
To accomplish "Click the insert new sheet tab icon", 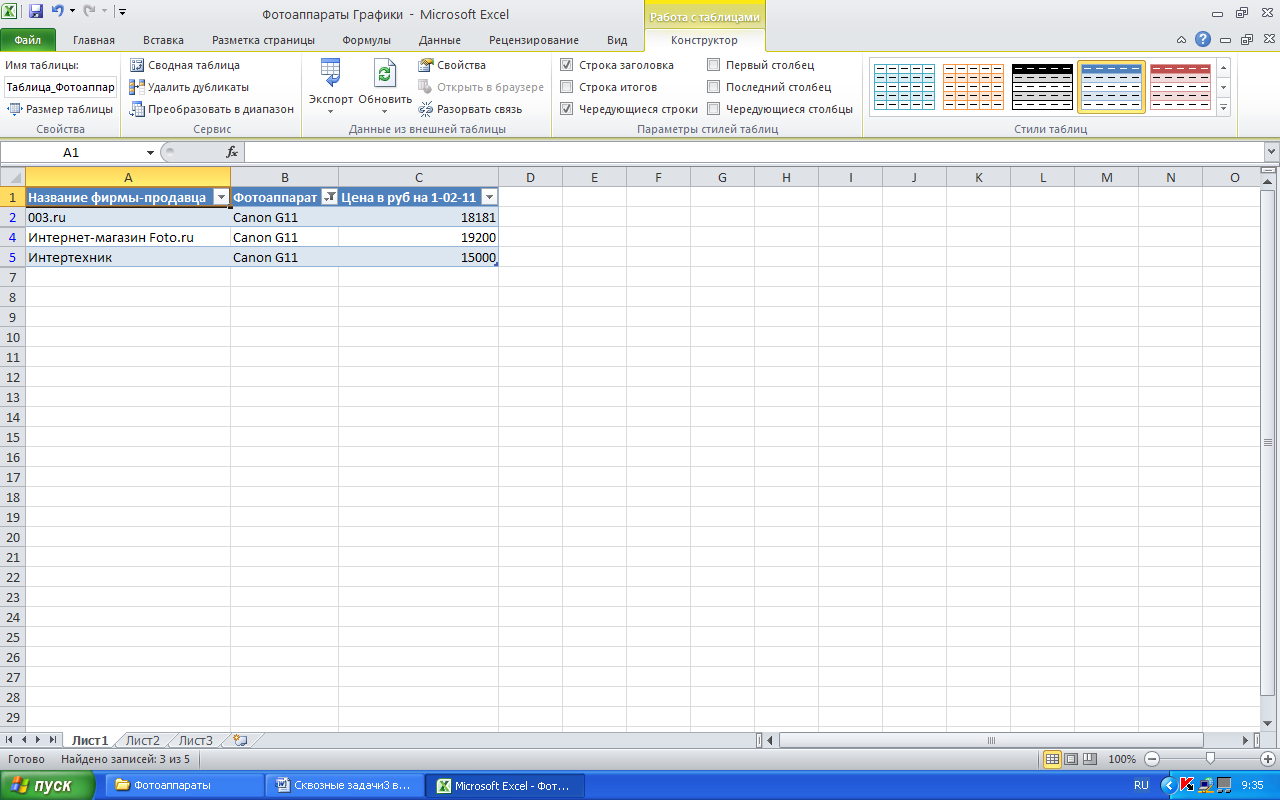I will (x=239, y=741).
